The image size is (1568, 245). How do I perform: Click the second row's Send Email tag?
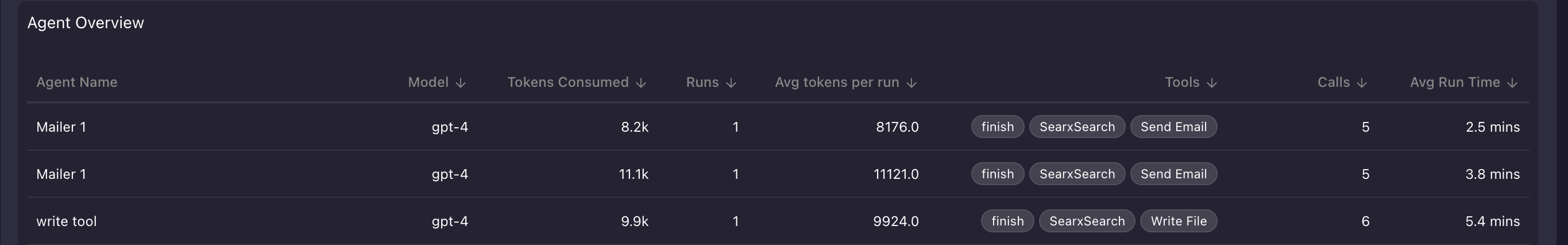pyautogui.click(x=1173, y=174)
